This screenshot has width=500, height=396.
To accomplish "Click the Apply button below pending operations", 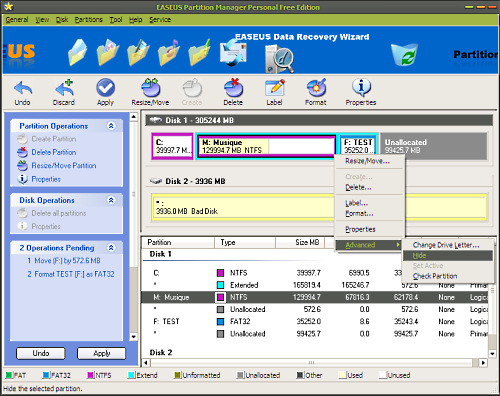I will click(x=102, y=353).
